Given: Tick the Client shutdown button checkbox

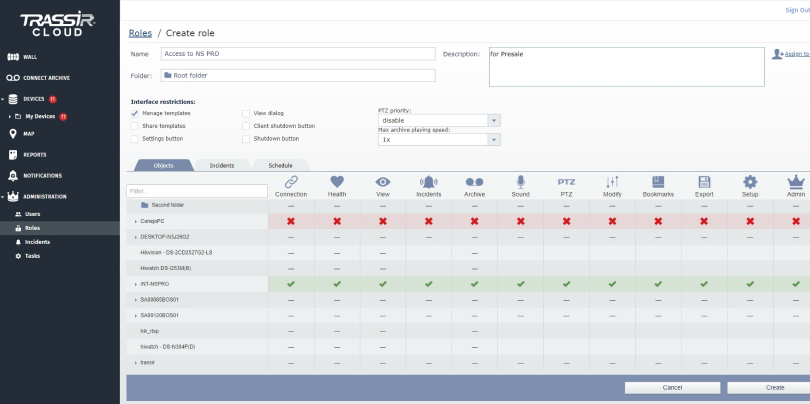Looking at the screenshot, I should click(x=246, y=126).
